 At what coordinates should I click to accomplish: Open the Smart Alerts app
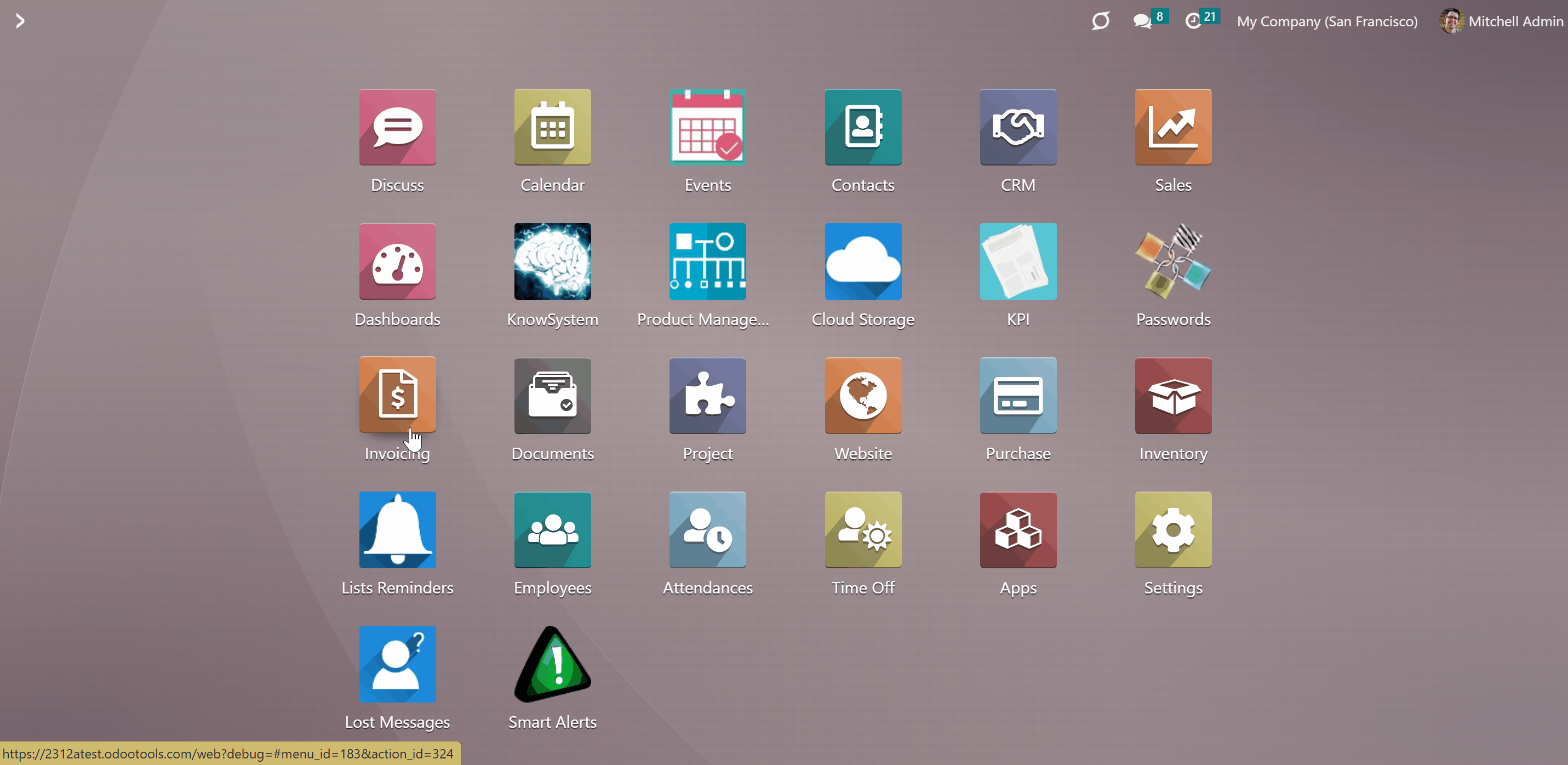(x=553, y=664)
